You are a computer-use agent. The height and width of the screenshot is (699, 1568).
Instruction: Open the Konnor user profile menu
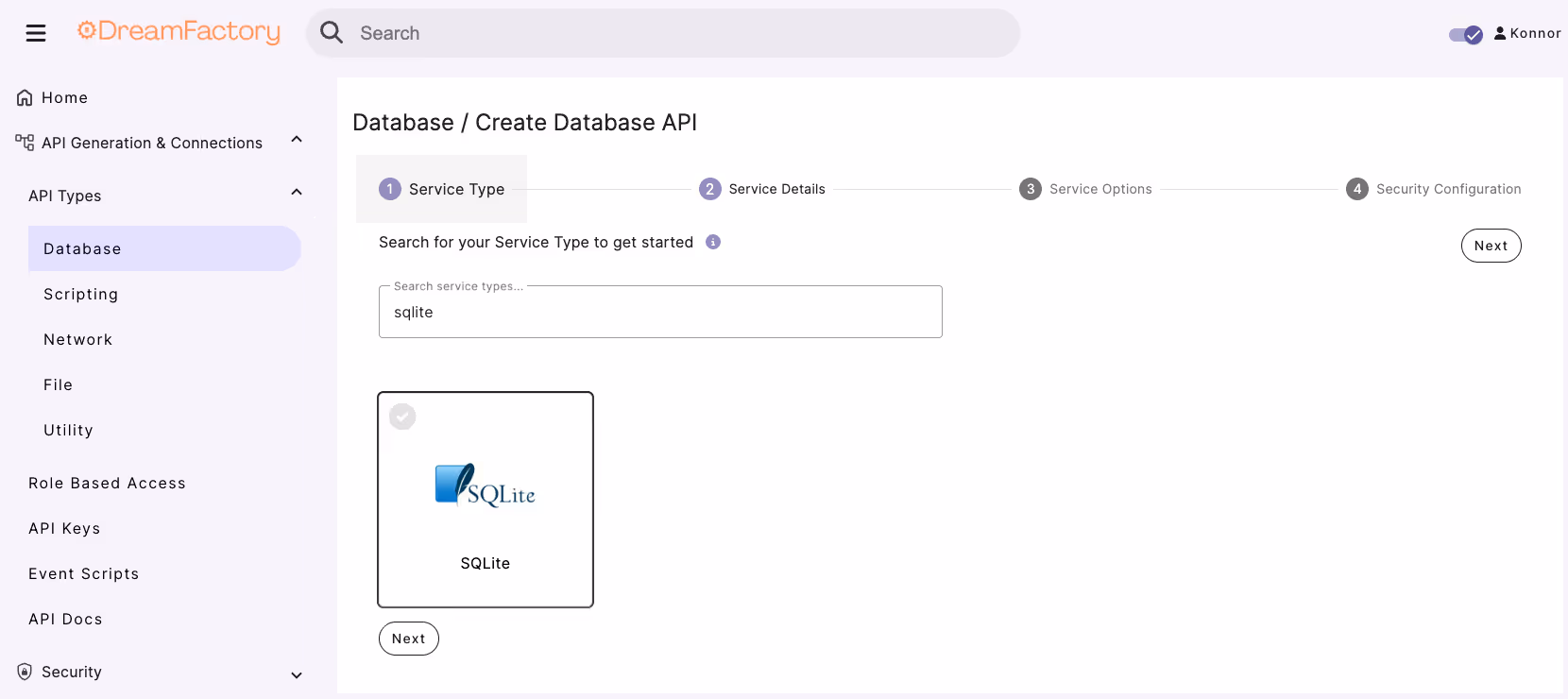1527,33
